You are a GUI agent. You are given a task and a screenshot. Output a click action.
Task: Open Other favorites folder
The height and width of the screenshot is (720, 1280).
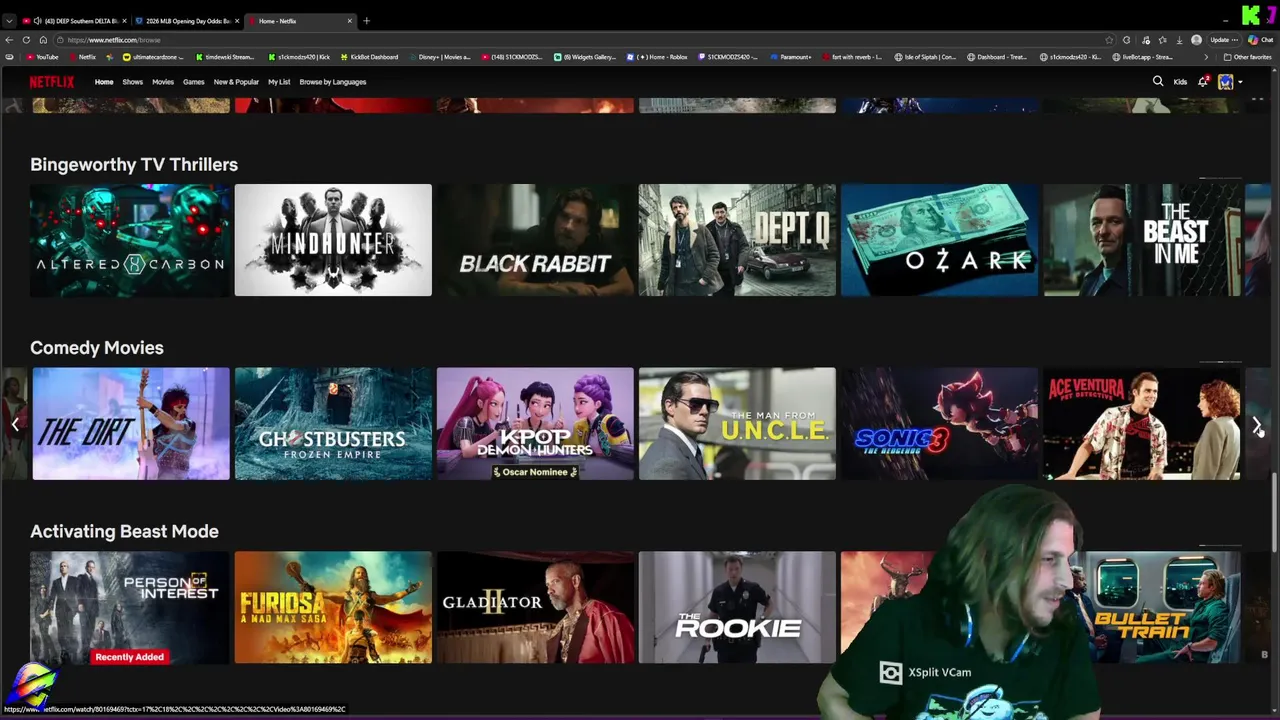click(1247, 57)
